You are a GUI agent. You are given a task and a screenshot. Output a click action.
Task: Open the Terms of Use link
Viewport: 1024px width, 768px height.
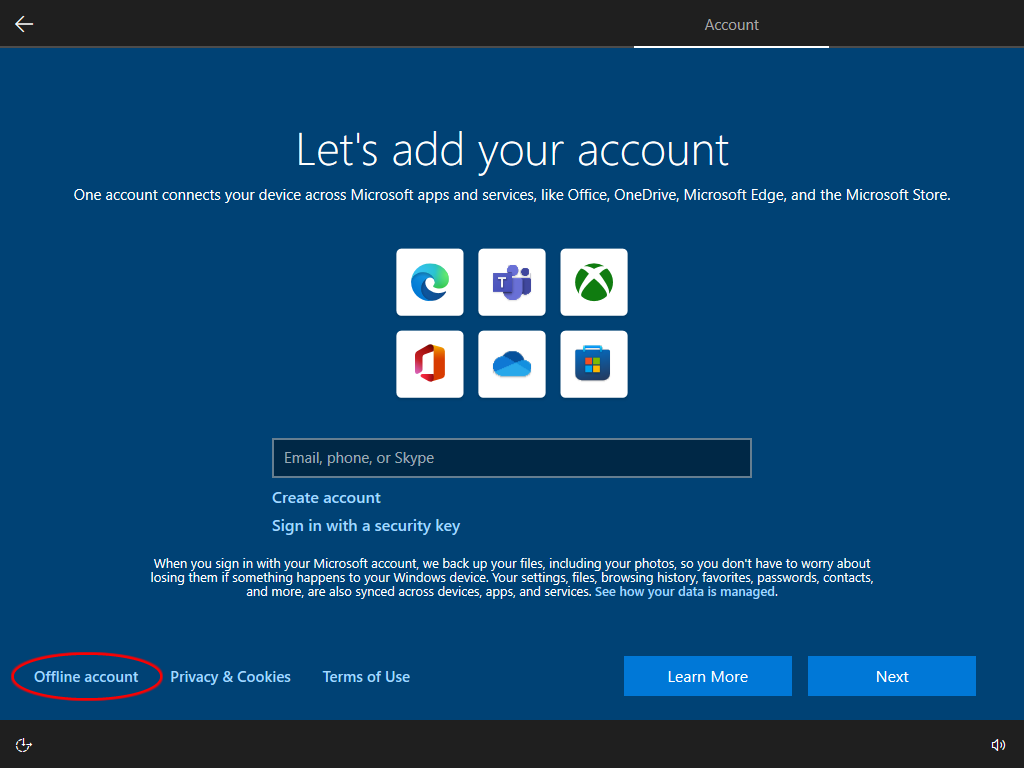point(366,677)
